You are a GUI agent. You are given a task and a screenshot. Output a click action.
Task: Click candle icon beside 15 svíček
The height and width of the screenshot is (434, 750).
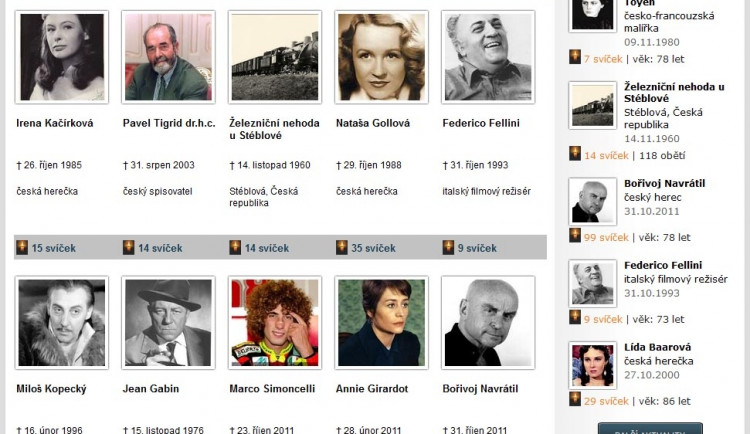pos(22,247)
